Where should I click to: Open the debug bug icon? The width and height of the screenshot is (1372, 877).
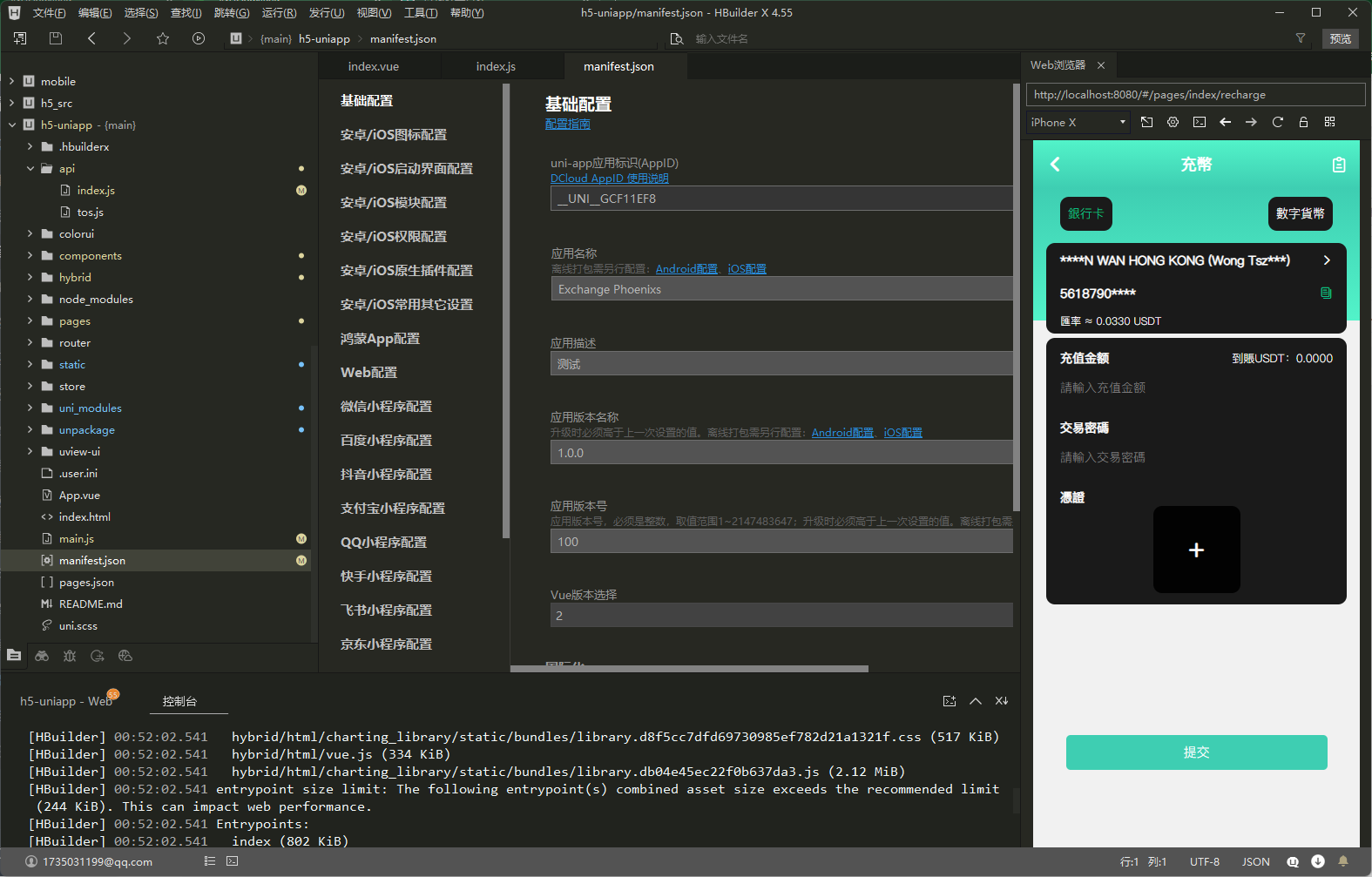click(x=70, y=656)
